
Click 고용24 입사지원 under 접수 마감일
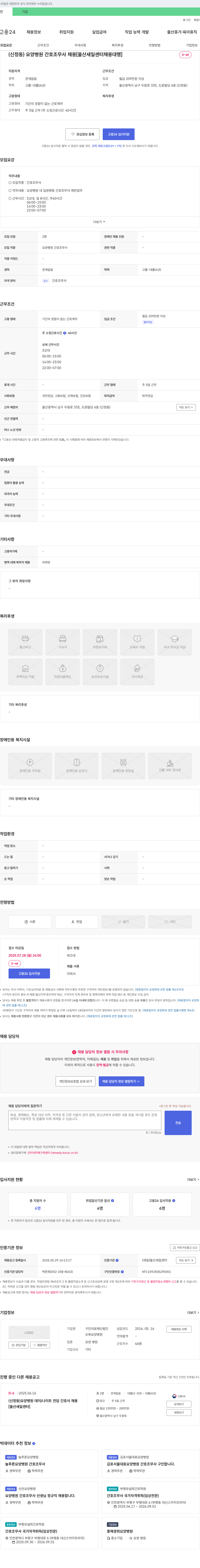pos(29,973)
